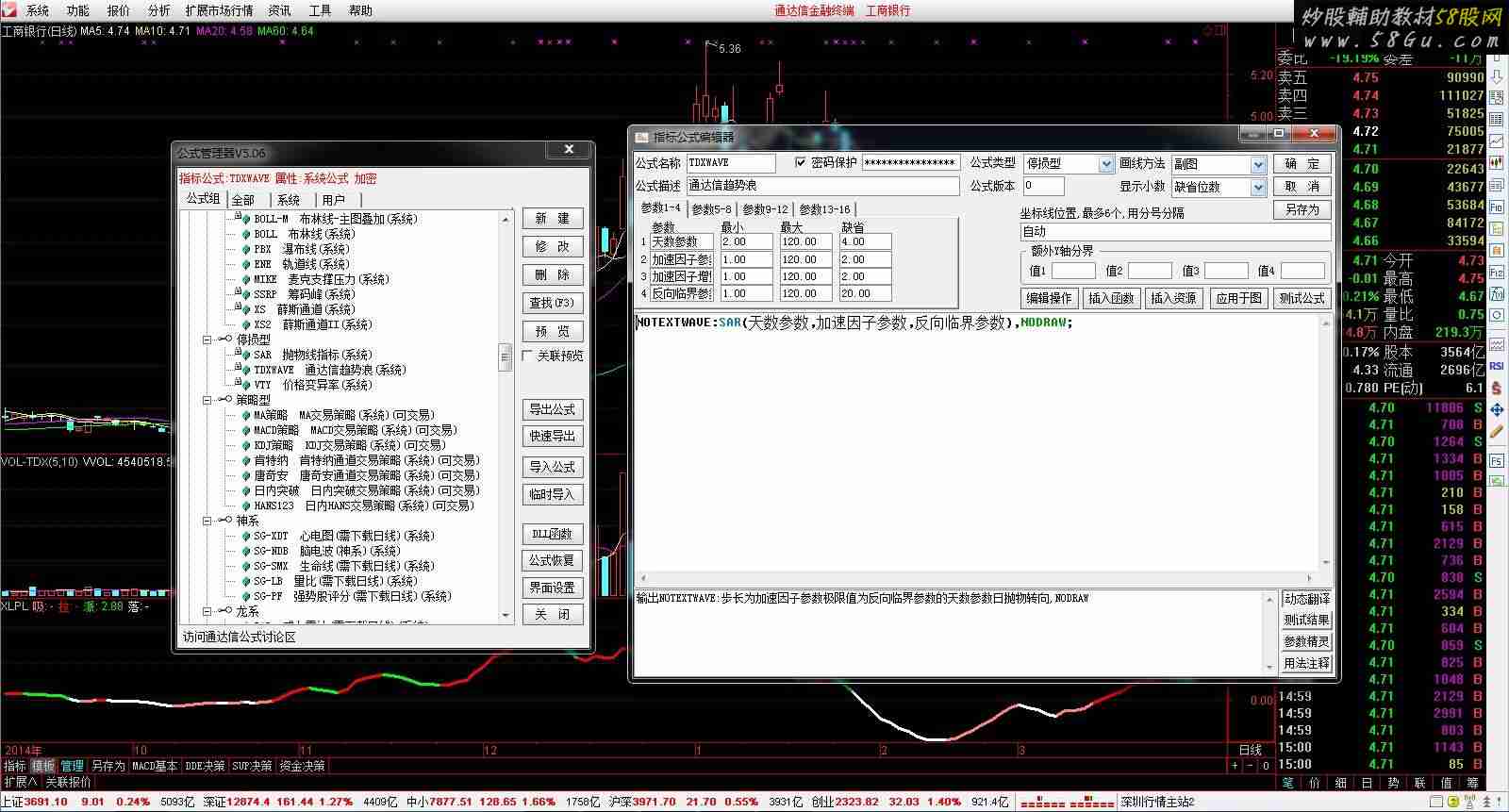Click the 动态翻译 button
The height and width of the screenshot is (812, 1509).
1307,599
